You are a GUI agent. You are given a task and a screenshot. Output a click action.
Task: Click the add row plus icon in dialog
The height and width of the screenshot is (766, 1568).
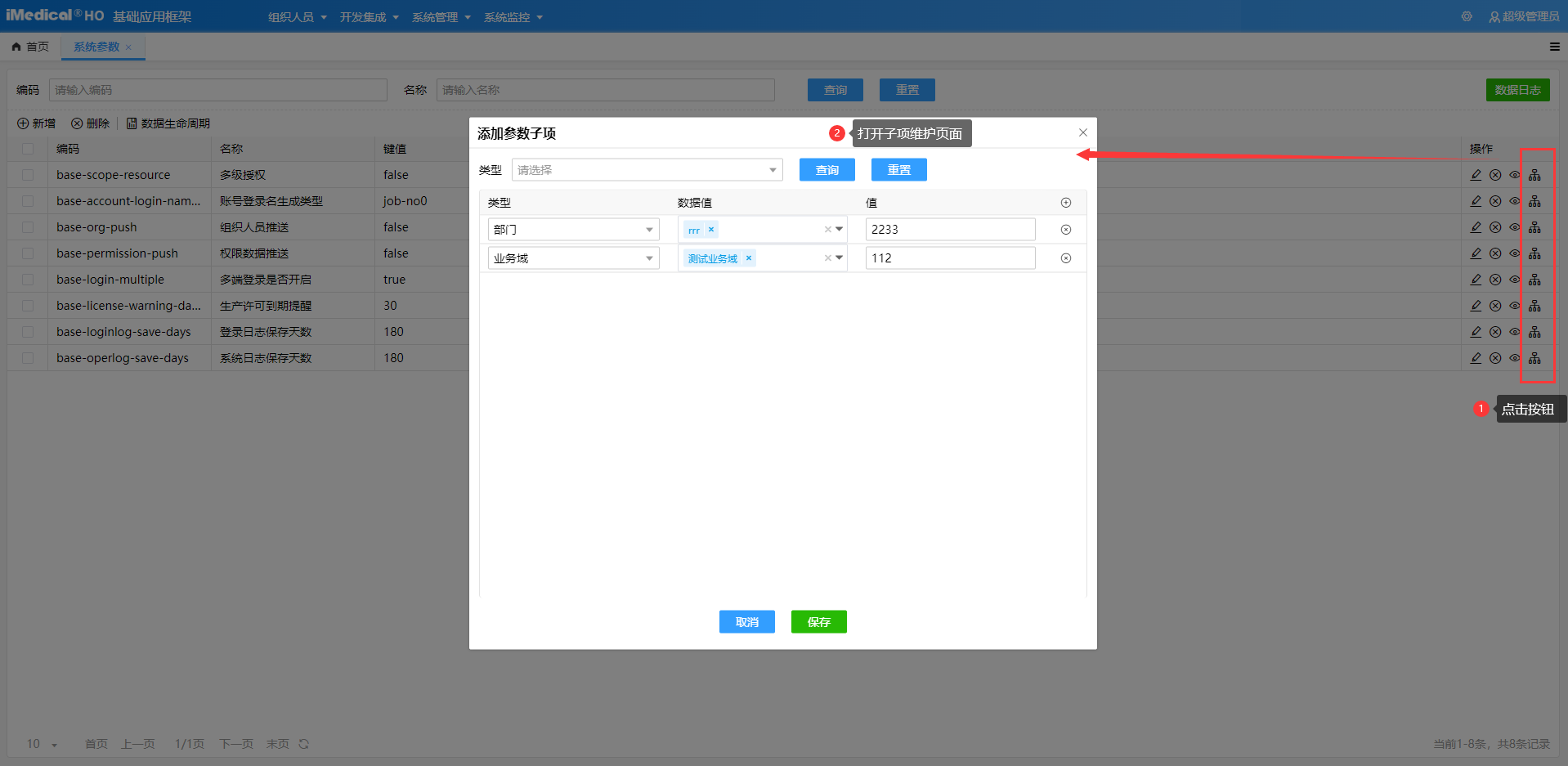click(1065, 203)
